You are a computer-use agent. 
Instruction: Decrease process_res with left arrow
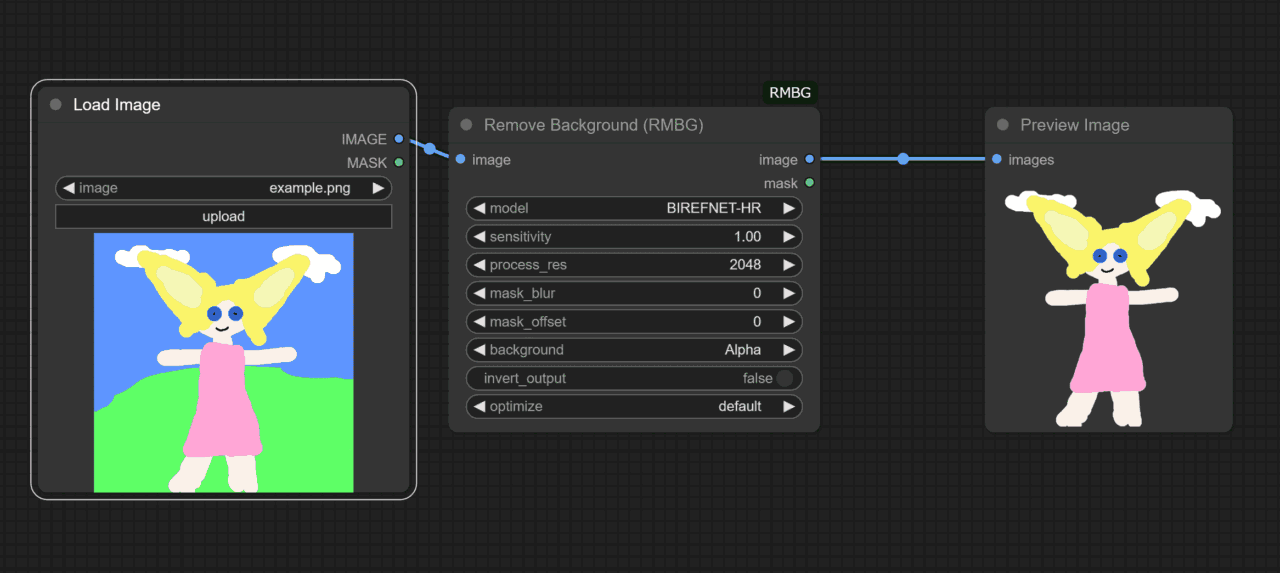tap(479, 265)
